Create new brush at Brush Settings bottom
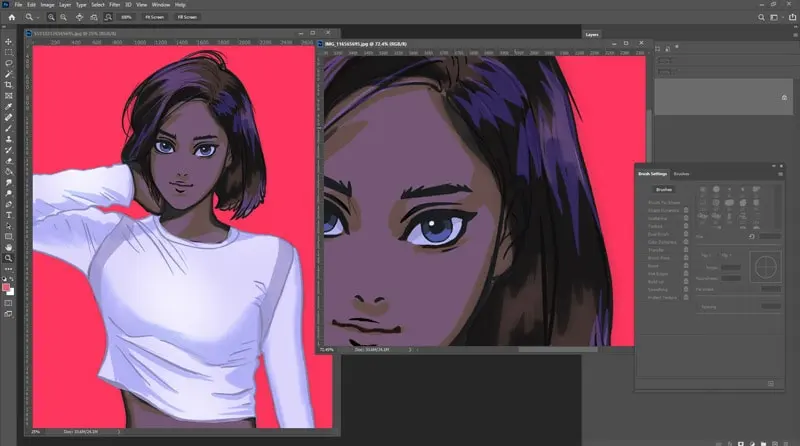 pyautogui.click(x=770, y=384)
